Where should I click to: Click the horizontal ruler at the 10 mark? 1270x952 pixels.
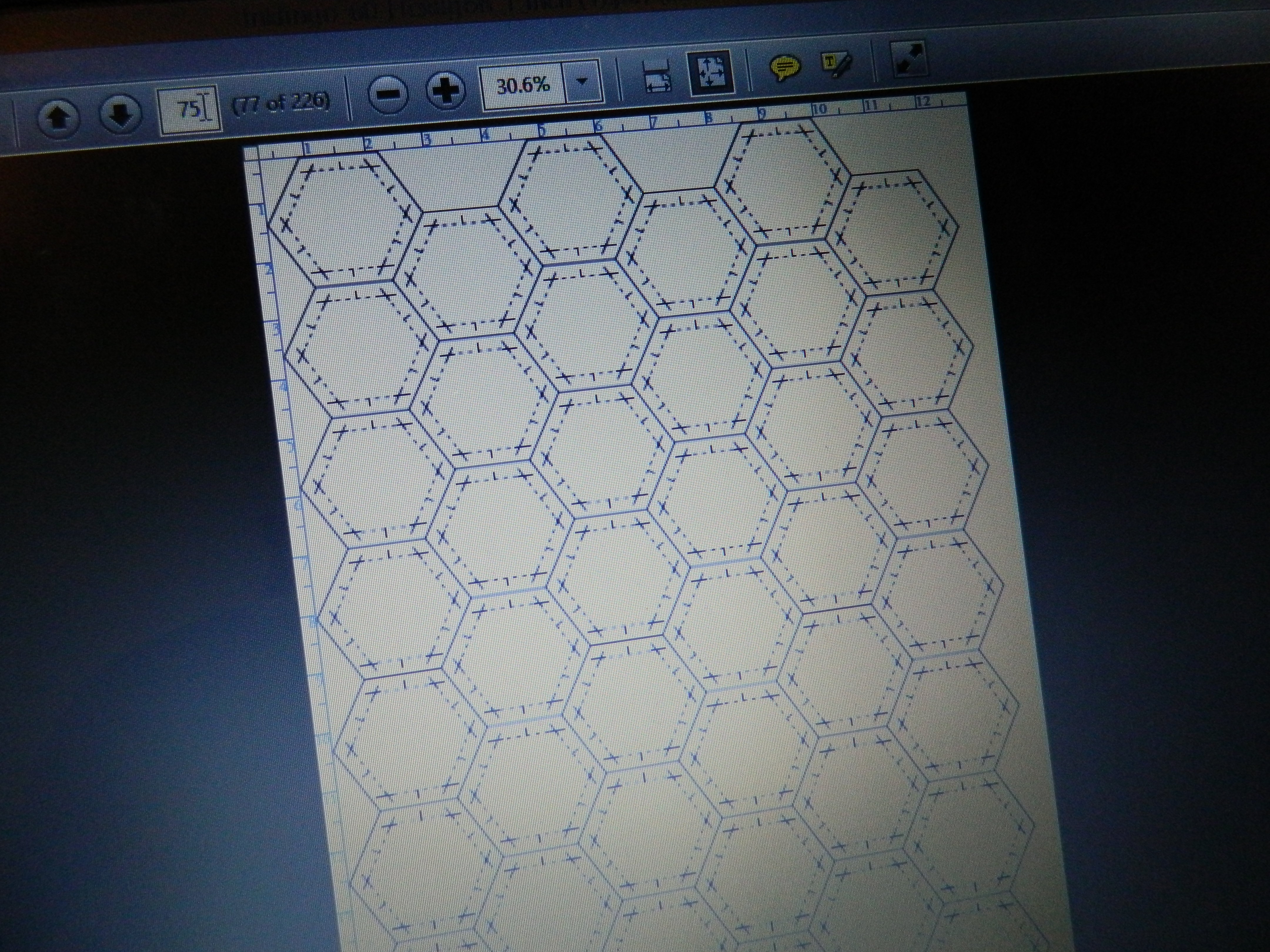click(x=820, y=108)
